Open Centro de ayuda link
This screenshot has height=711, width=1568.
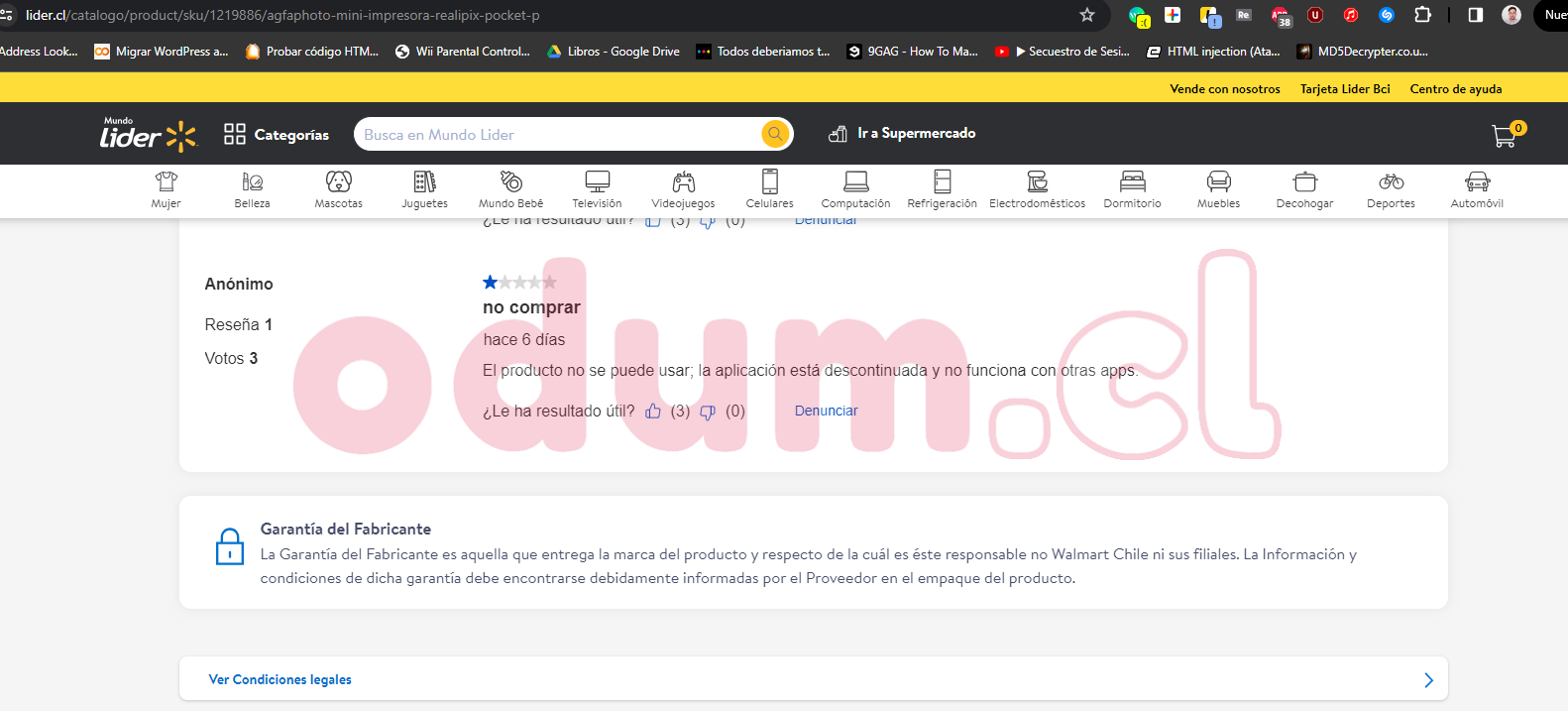tap(1455, 89)
